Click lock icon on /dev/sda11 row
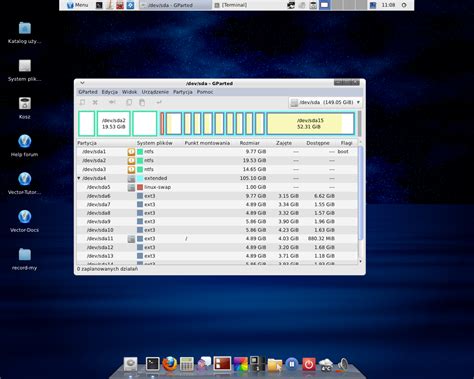 coord(131,239)
